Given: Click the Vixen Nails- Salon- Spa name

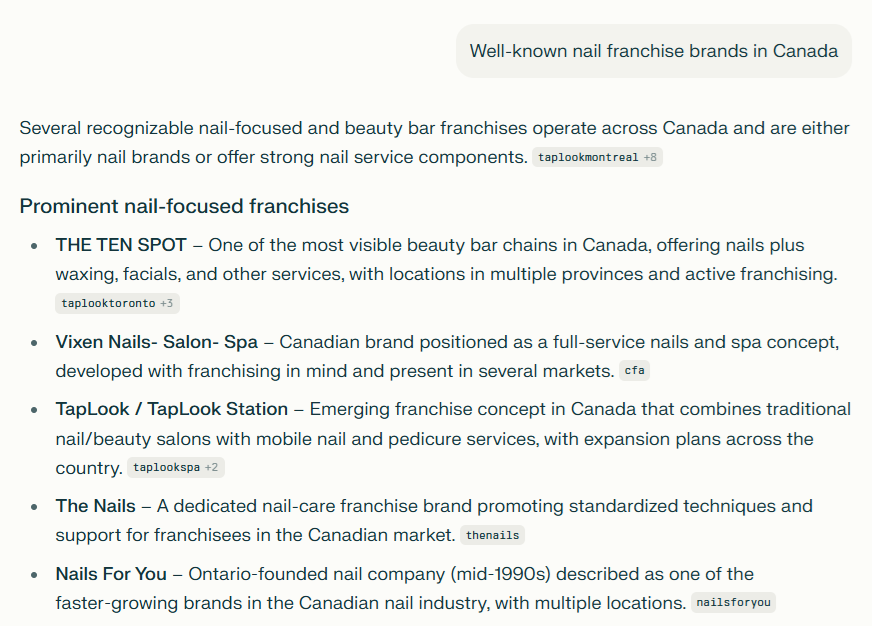Looking at the screenshot, I should click(x=156, y=342).
